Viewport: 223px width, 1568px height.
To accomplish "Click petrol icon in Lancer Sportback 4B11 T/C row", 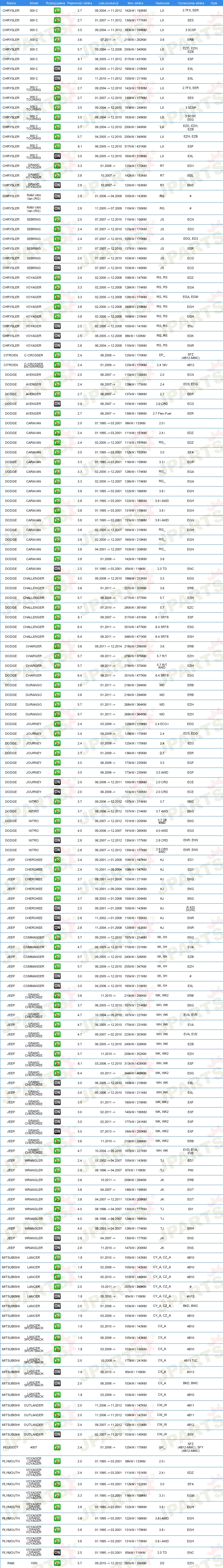I will point(57,1361).
